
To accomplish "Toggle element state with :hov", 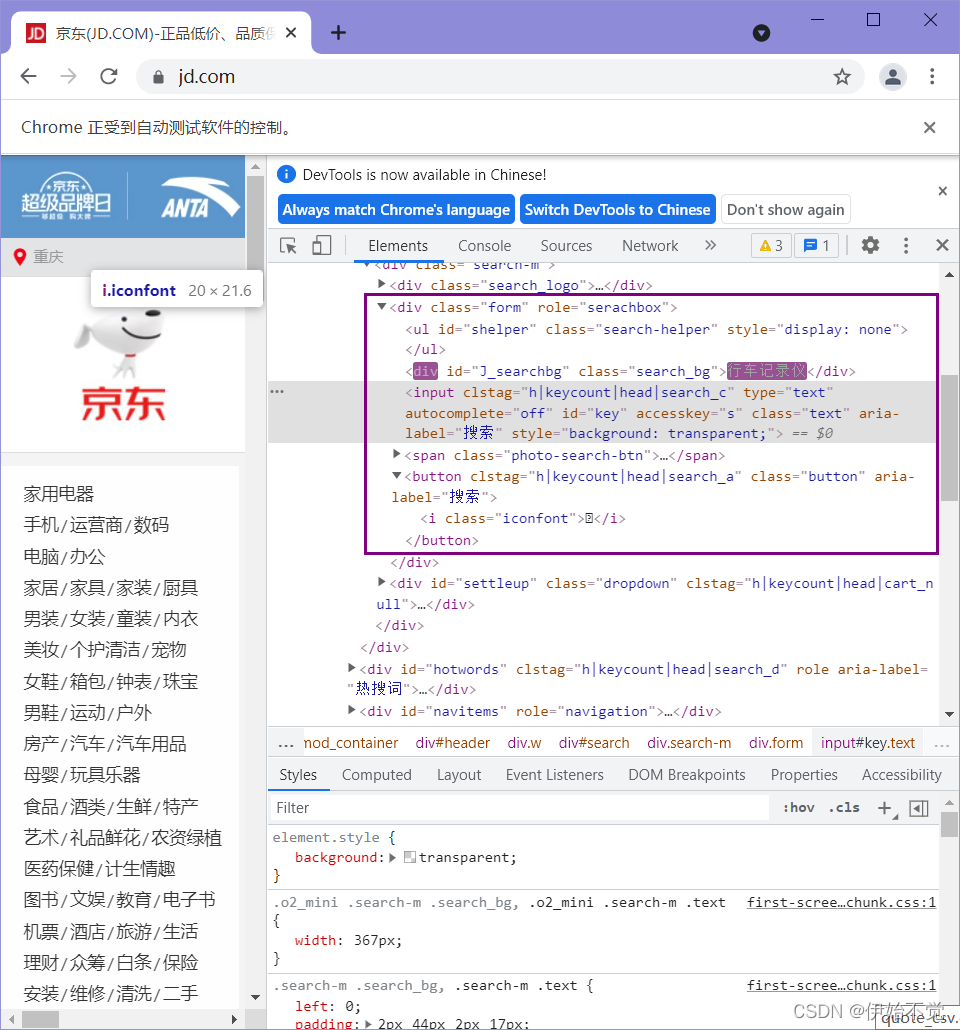I will click(798, 807).
